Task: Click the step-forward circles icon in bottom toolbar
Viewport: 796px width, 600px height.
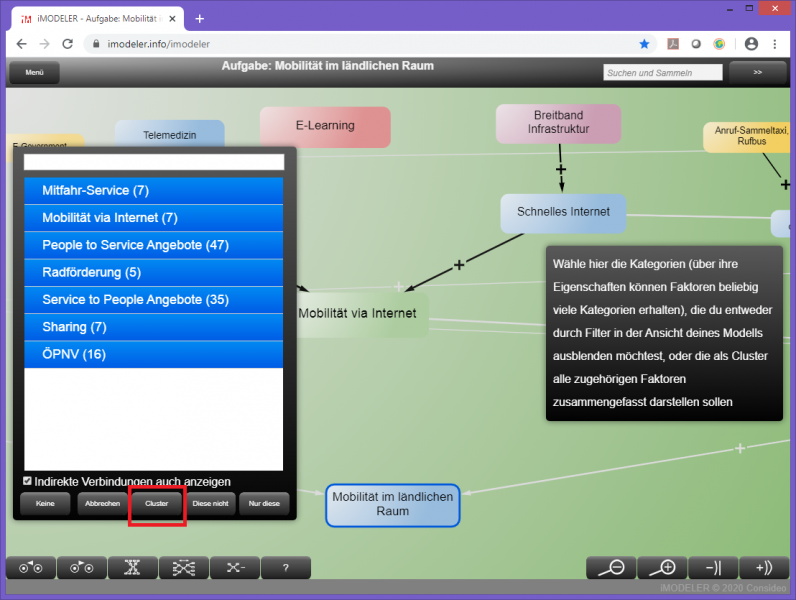Action: tap(81, 568)
